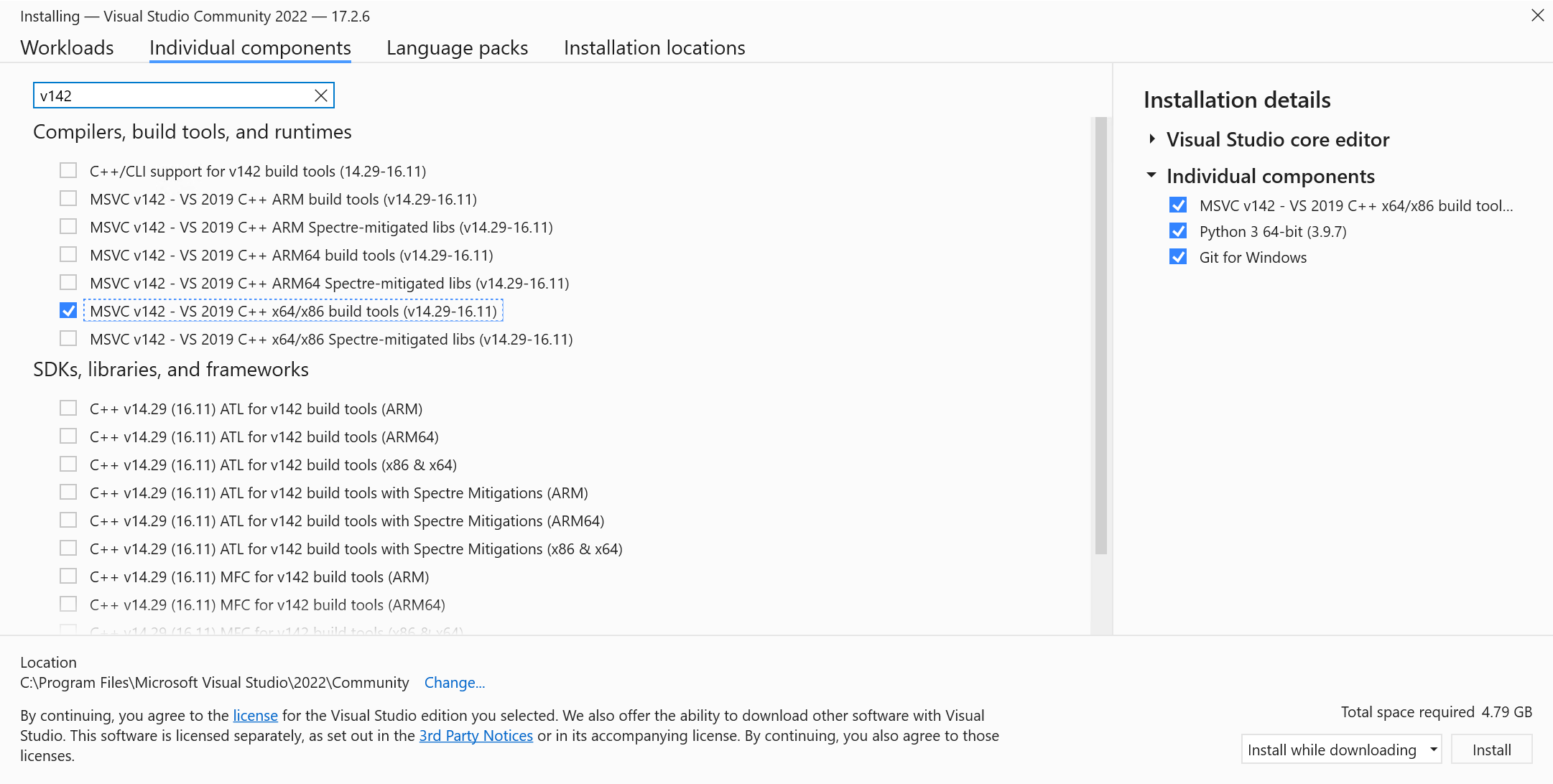Select MSVC v142 ARM64 build tools checkbox
This screenshot has width=1553, height=784.
68,254
